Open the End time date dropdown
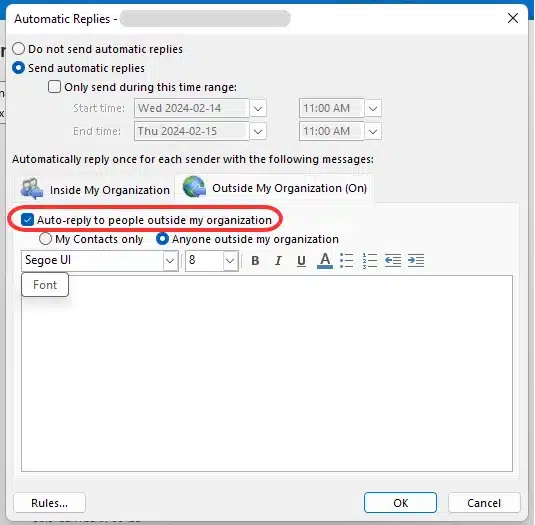 click(258, 131)
